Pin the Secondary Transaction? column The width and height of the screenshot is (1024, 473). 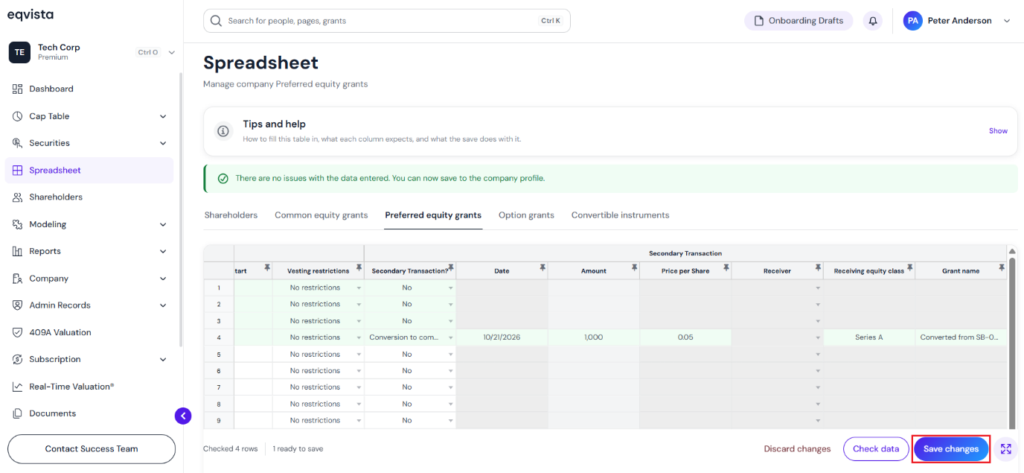(x=451, y=268)
